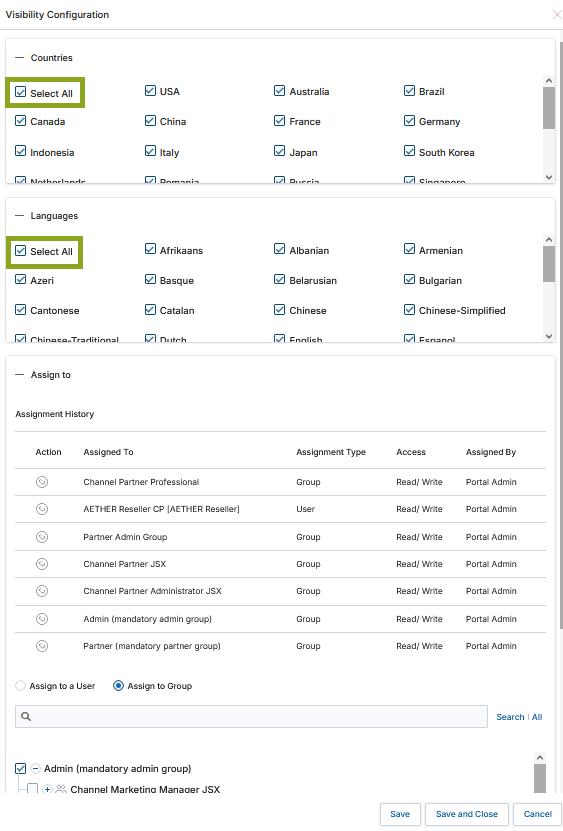563x831 pixels.
Task: Uncheck the Belarusian checkbox
Action: point(279,279)
